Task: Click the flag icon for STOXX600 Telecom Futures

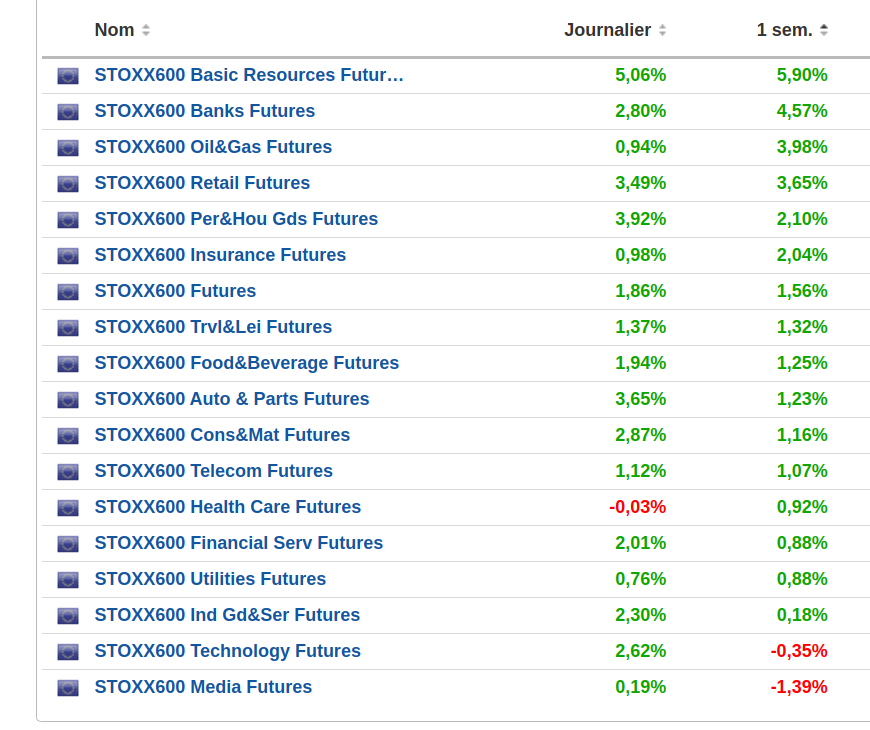Action: 68,471
